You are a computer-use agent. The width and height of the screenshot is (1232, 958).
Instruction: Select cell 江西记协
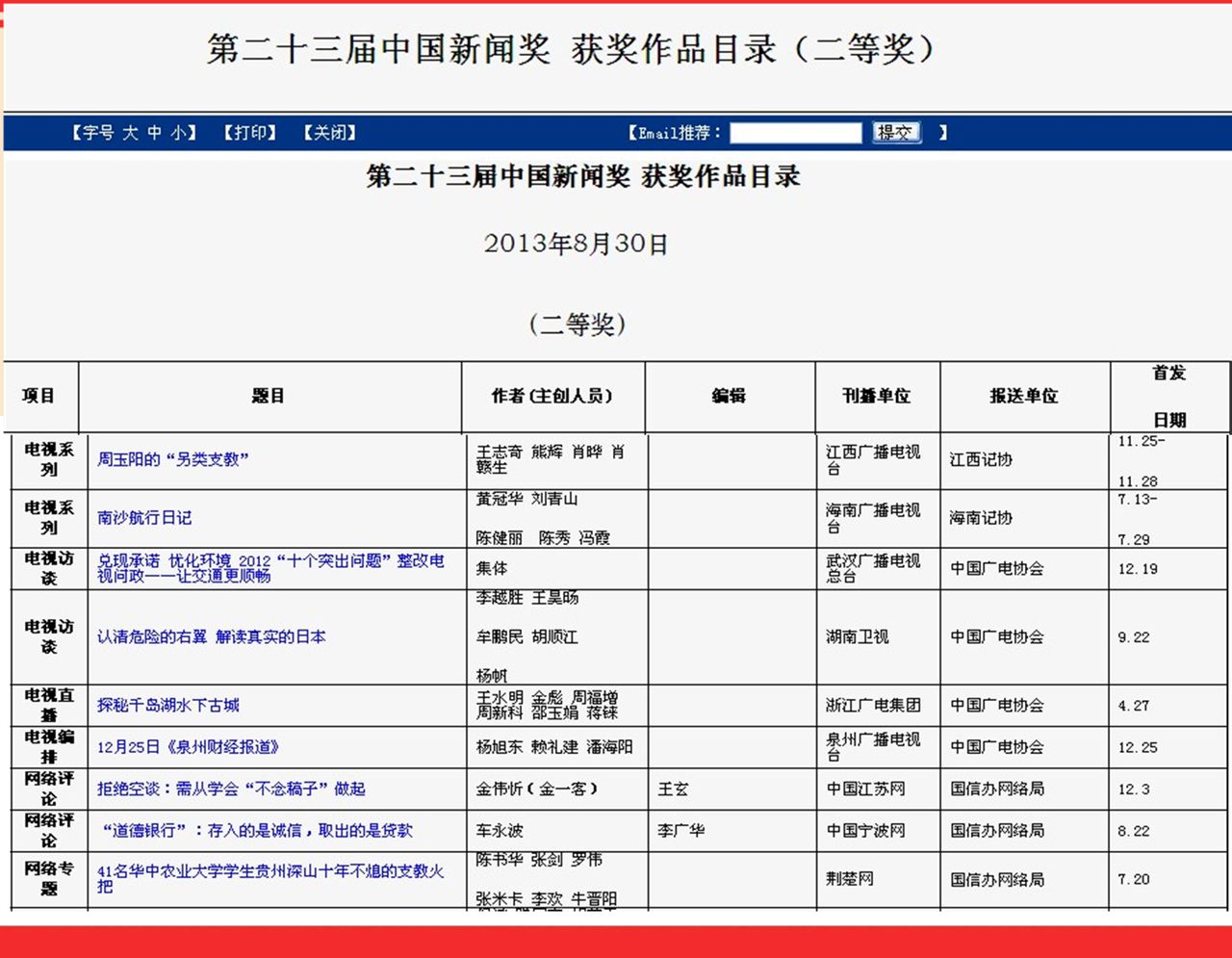click(x=1024, y=460)
